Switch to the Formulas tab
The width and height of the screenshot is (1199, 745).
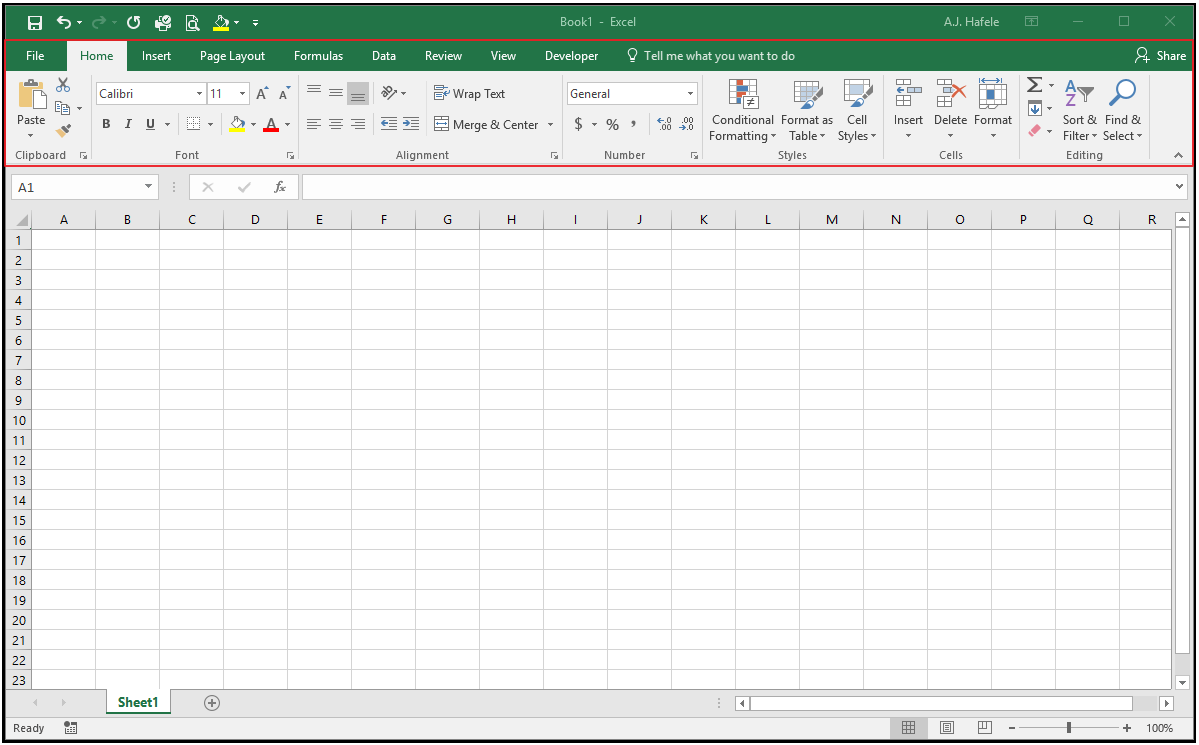pyautogui.click(x=318, y=56)
